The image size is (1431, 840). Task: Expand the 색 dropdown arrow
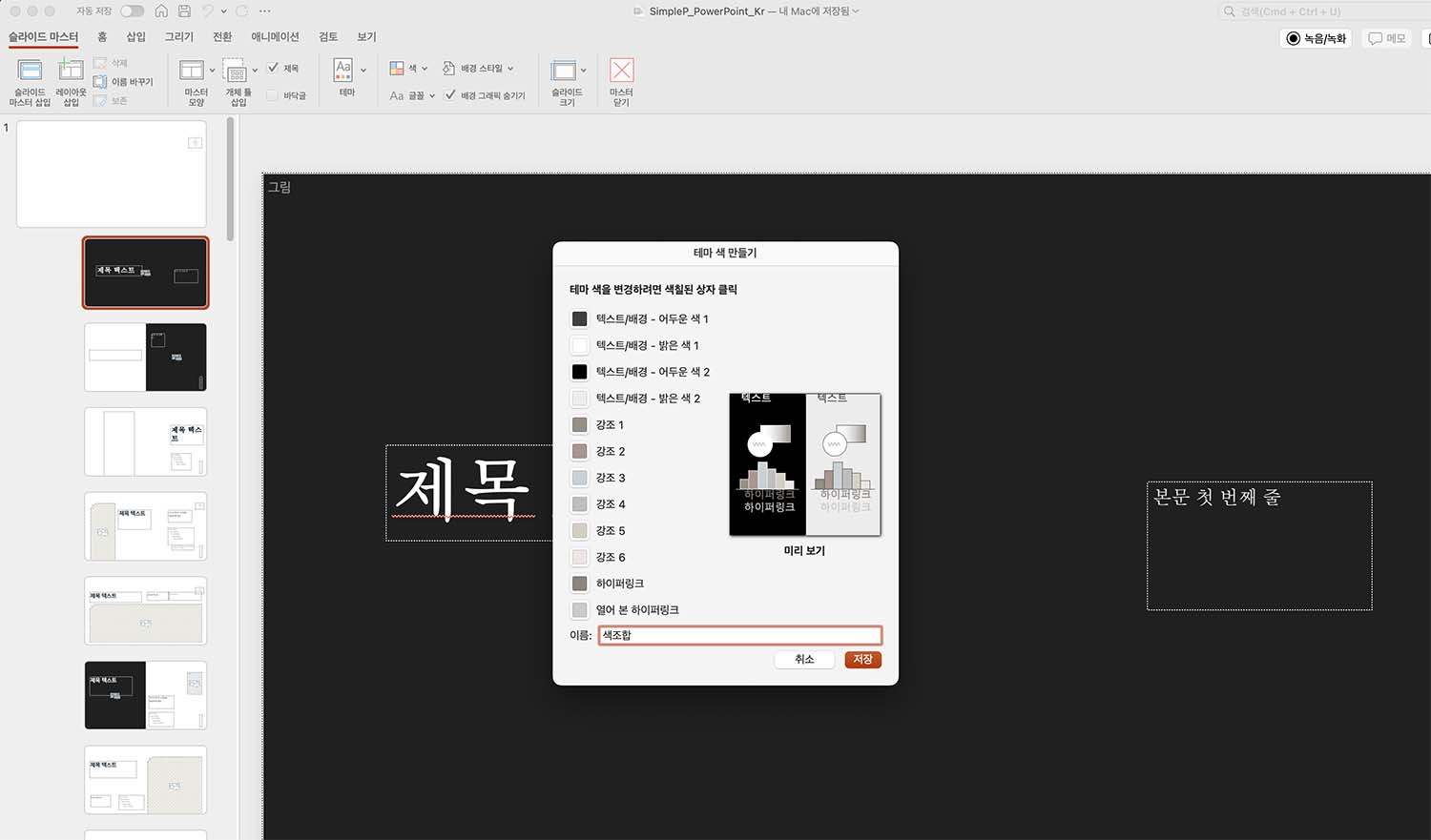[x=425, y=69]
